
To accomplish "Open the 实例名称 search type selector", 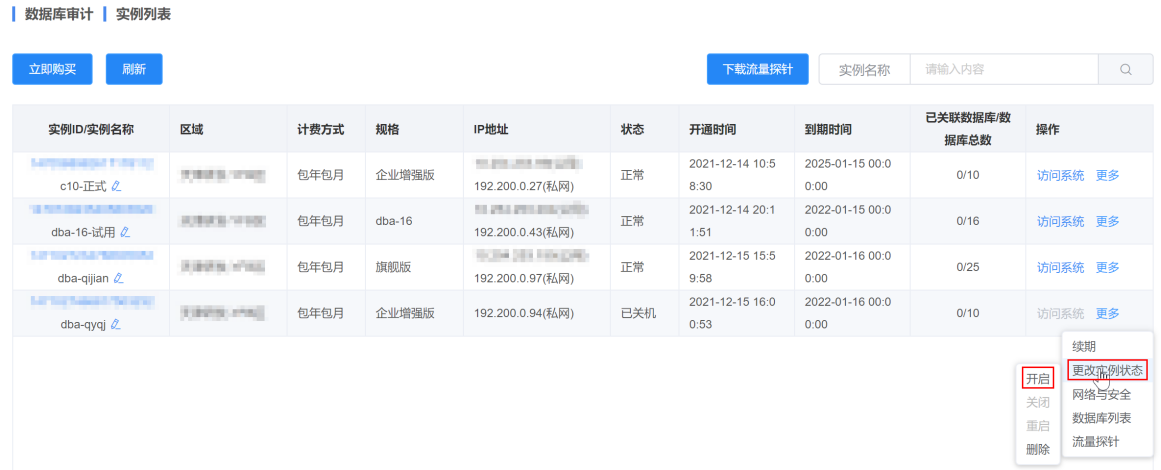I will click(x=864, y=70).
